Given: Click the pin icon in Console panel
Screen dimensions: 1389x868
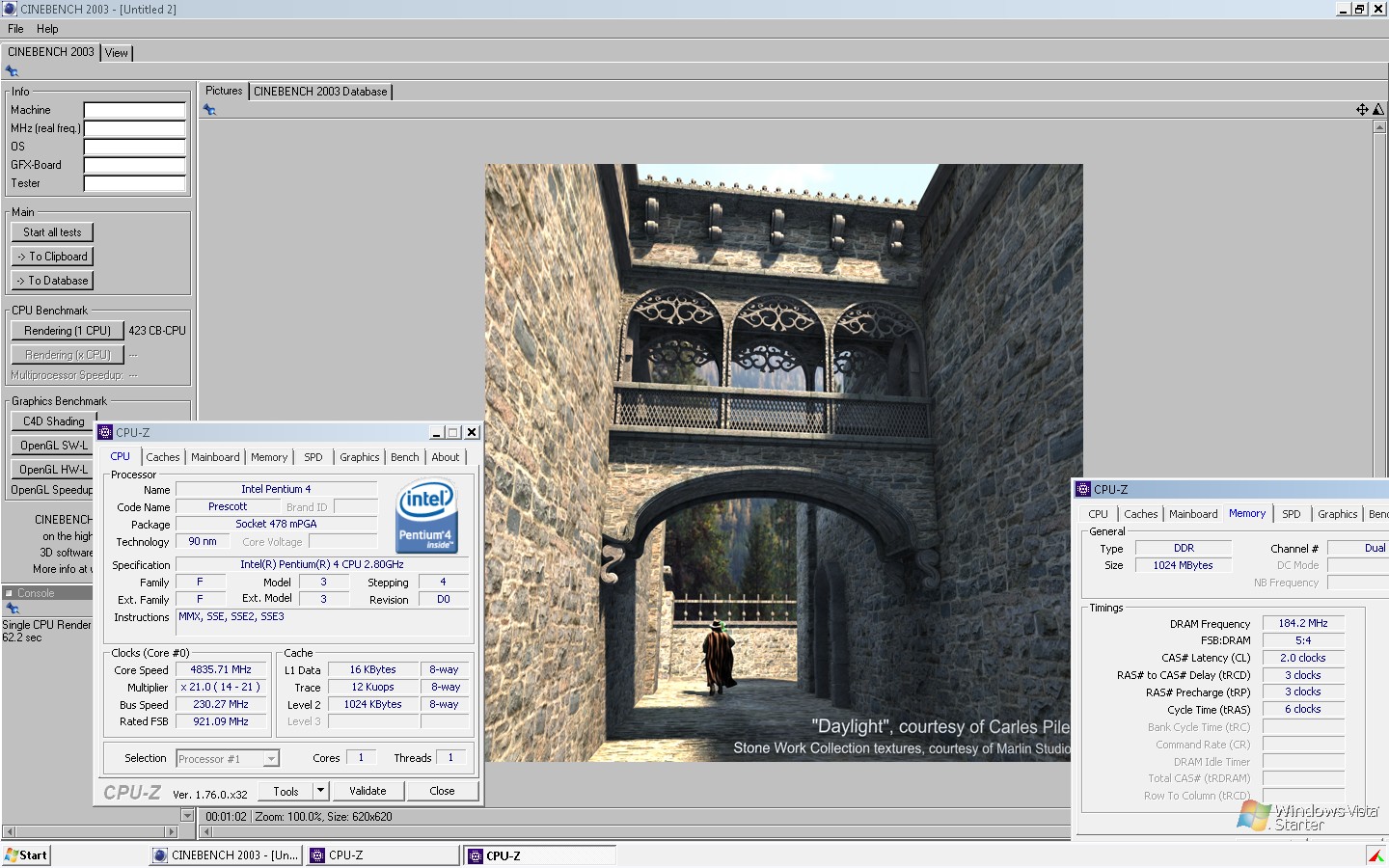Looking at the screenshot, I should tap(13, 609).
